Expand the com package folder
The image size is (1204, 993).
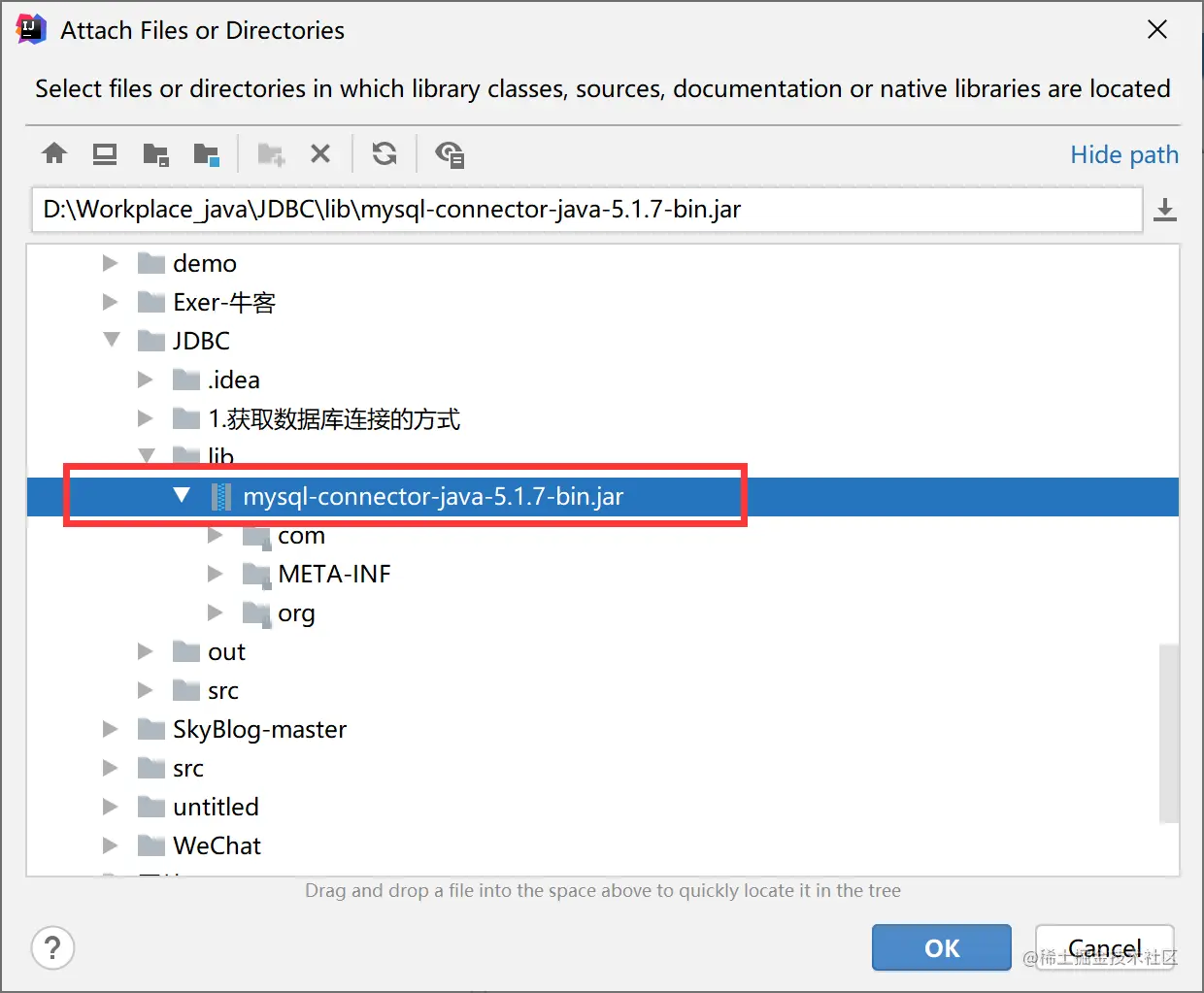(x=216, y=535)
